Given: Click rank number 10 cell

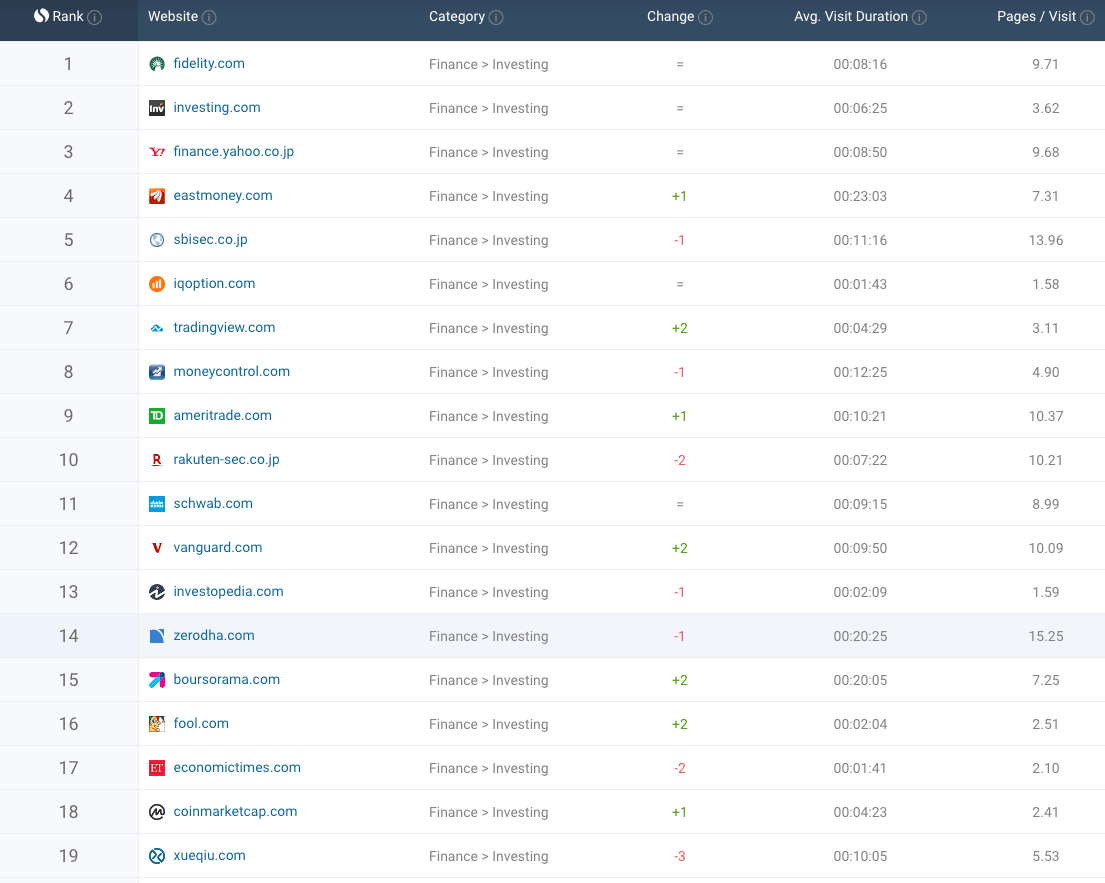Looking at the screenshot, I should pyautogui.click(x=68, y=460).
